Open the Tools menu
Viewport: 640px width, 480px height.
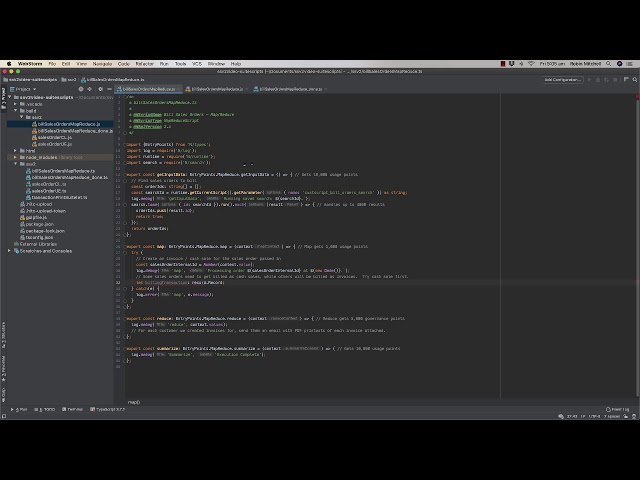click(x=180, y=64)
